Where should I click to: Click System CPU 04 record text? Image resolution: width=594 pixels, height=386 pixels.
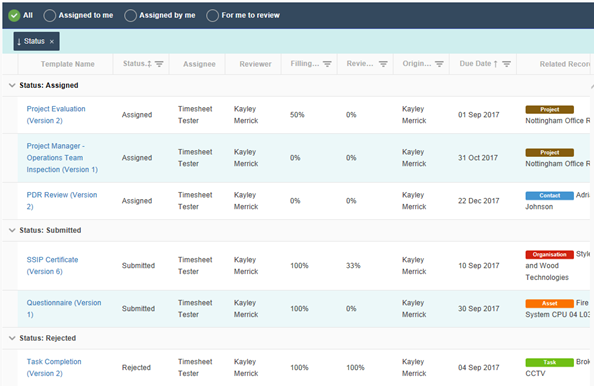[x=558, y=315]
